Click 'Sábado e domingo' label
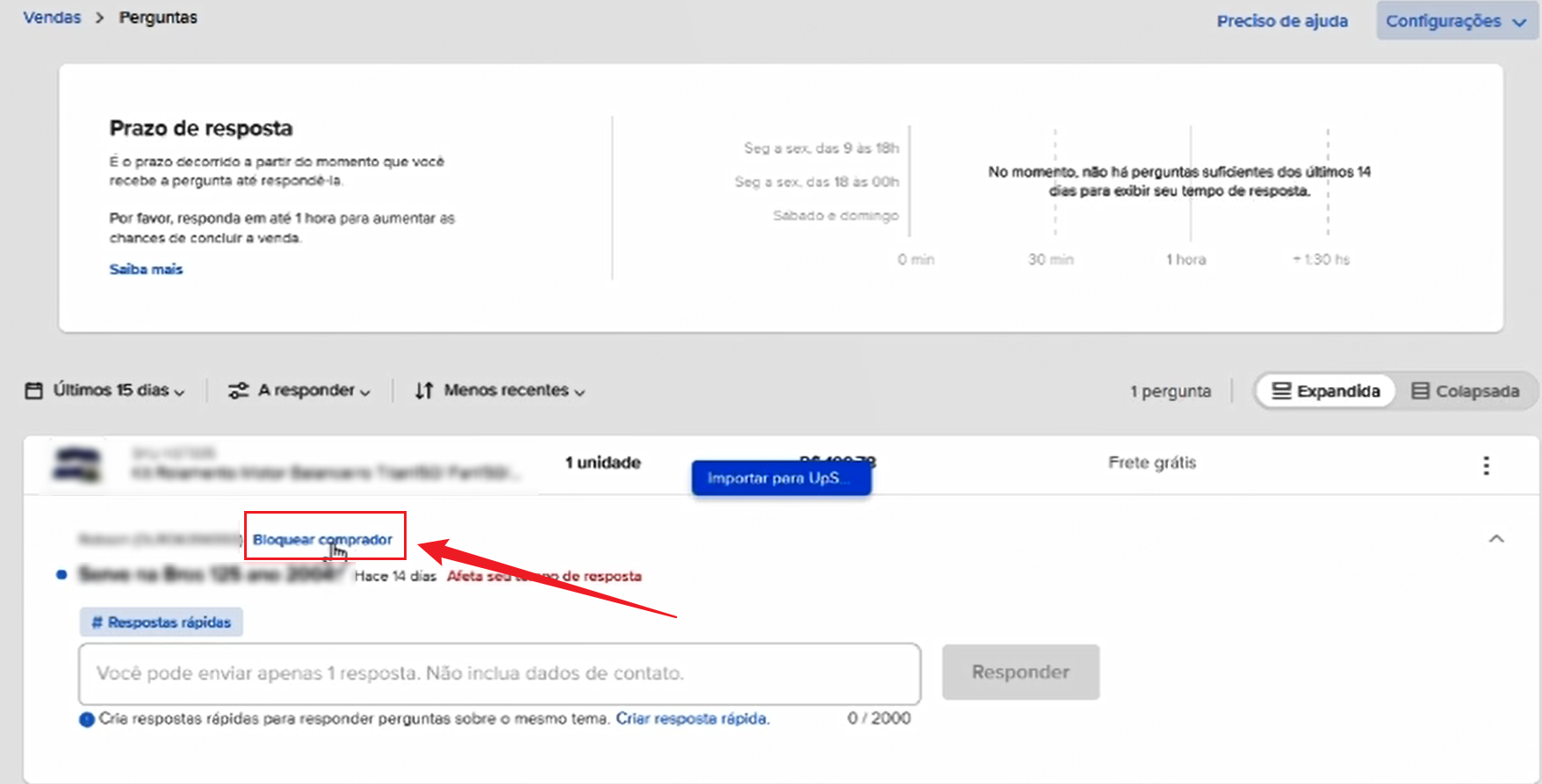This screenshot has width=1542, height=784. (x=836, y=216)
